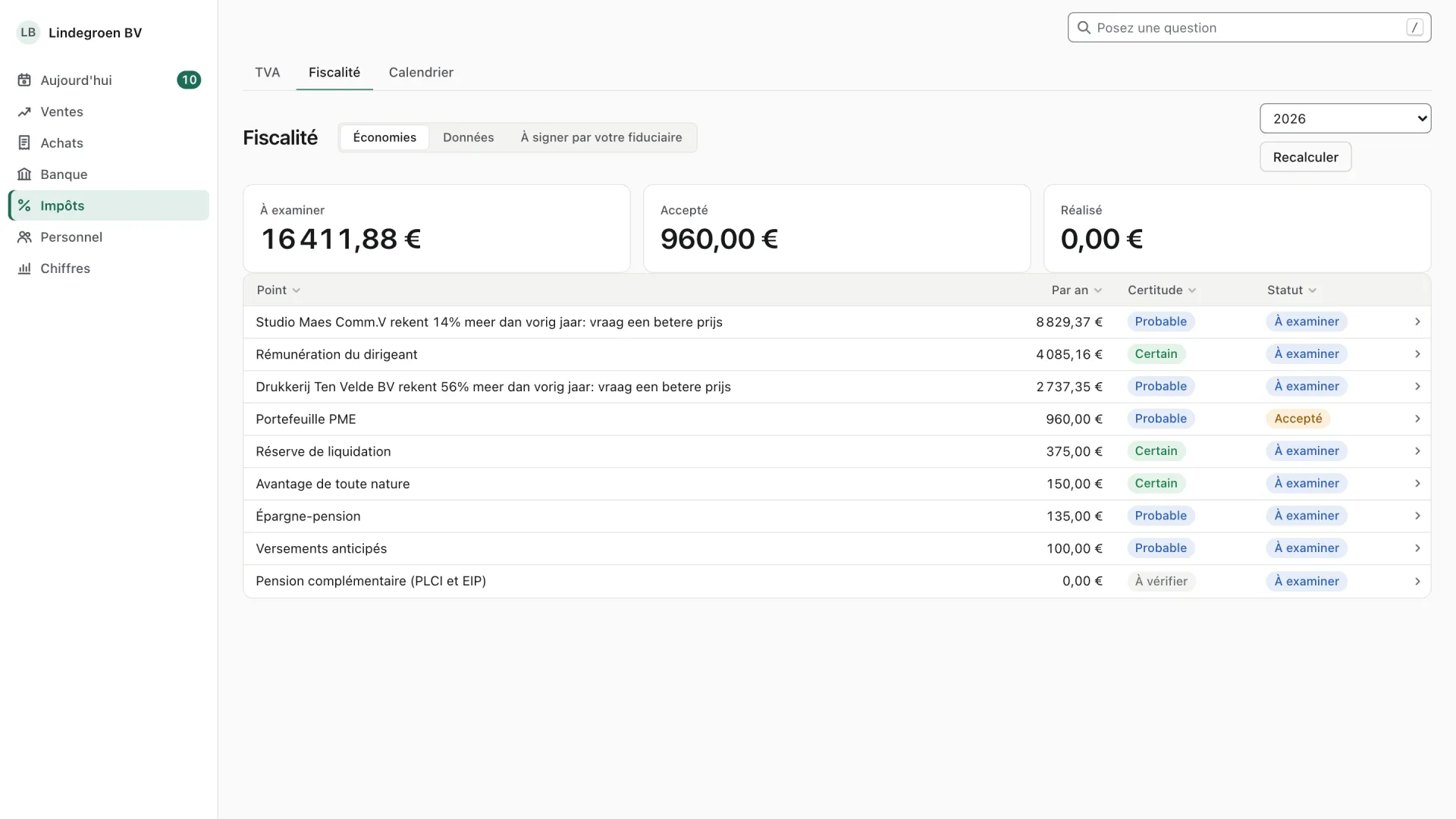Viewport: 1456px width, 819px height.
Task: Open Aujourd'hui calendar icon in sidebar
Action: (24, 80)
